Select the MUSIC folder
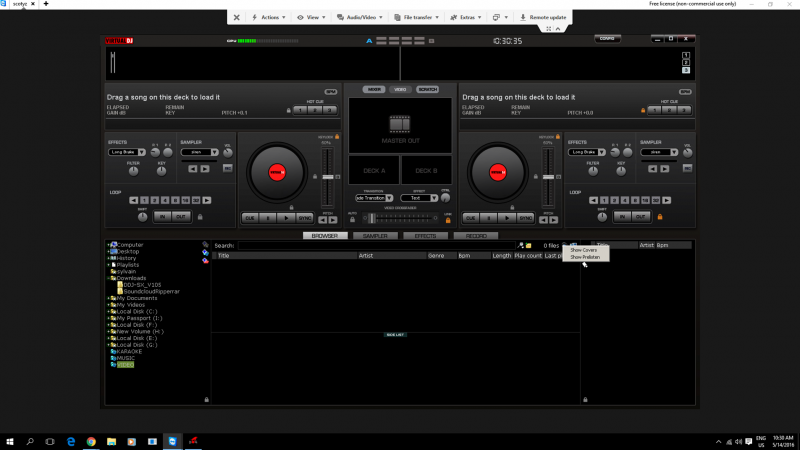 [x=126, y=358]
